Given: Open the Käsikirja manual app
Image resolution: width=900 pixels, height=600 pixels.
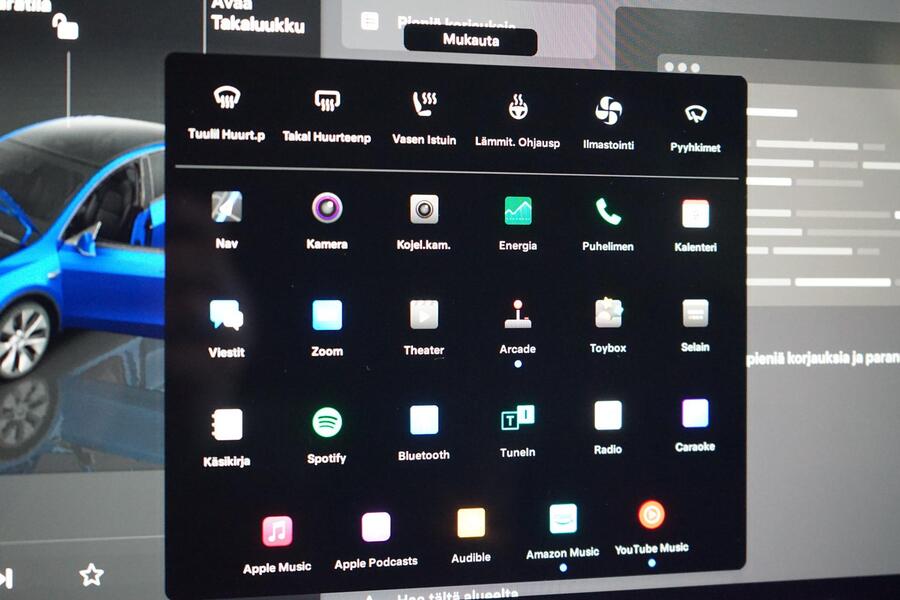Looking at the screenshot, I should coord(227,425).
